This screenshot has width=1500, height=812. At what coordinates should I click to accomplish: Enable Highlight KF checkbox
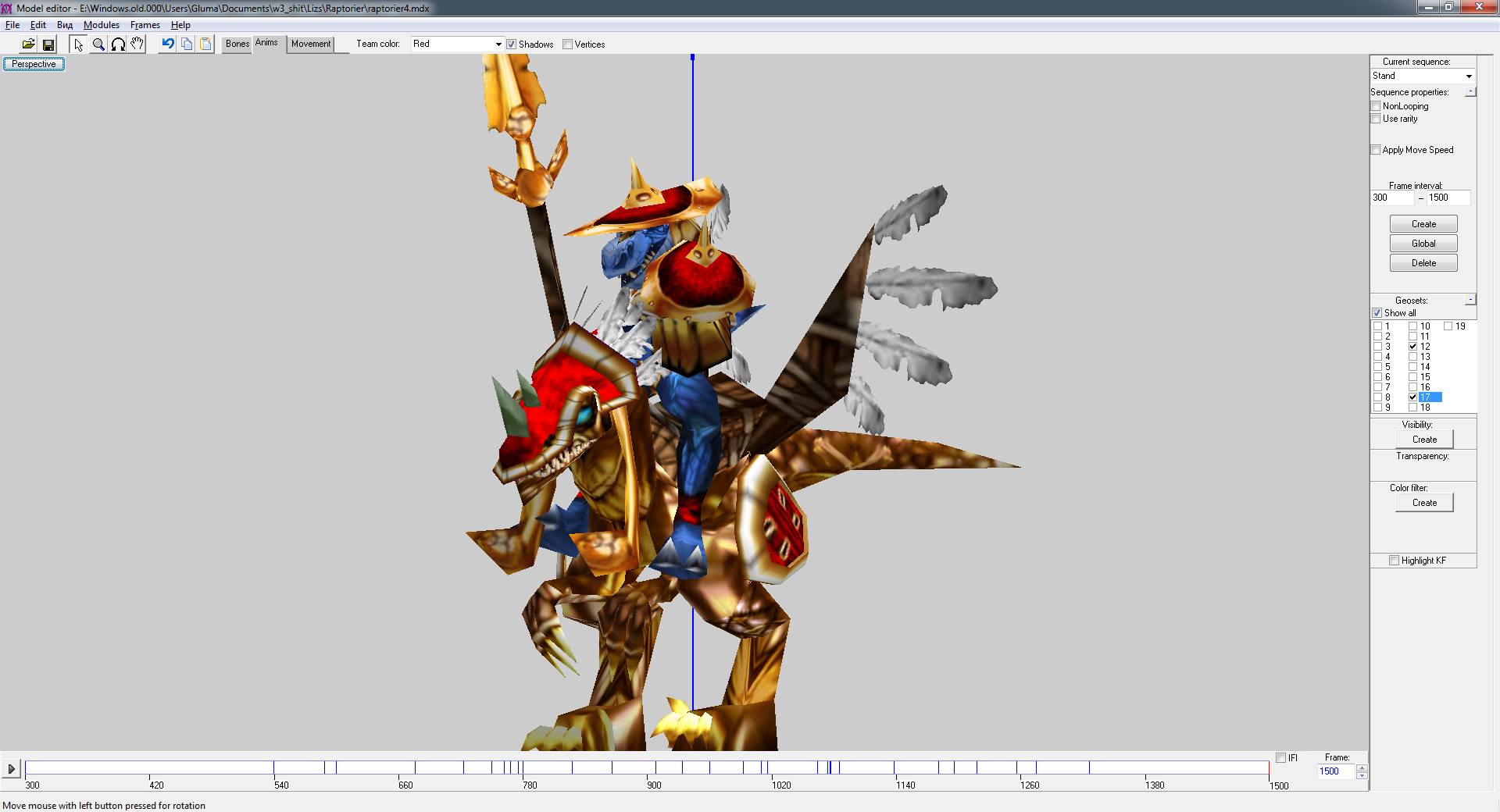click(x=1394, y=561)
